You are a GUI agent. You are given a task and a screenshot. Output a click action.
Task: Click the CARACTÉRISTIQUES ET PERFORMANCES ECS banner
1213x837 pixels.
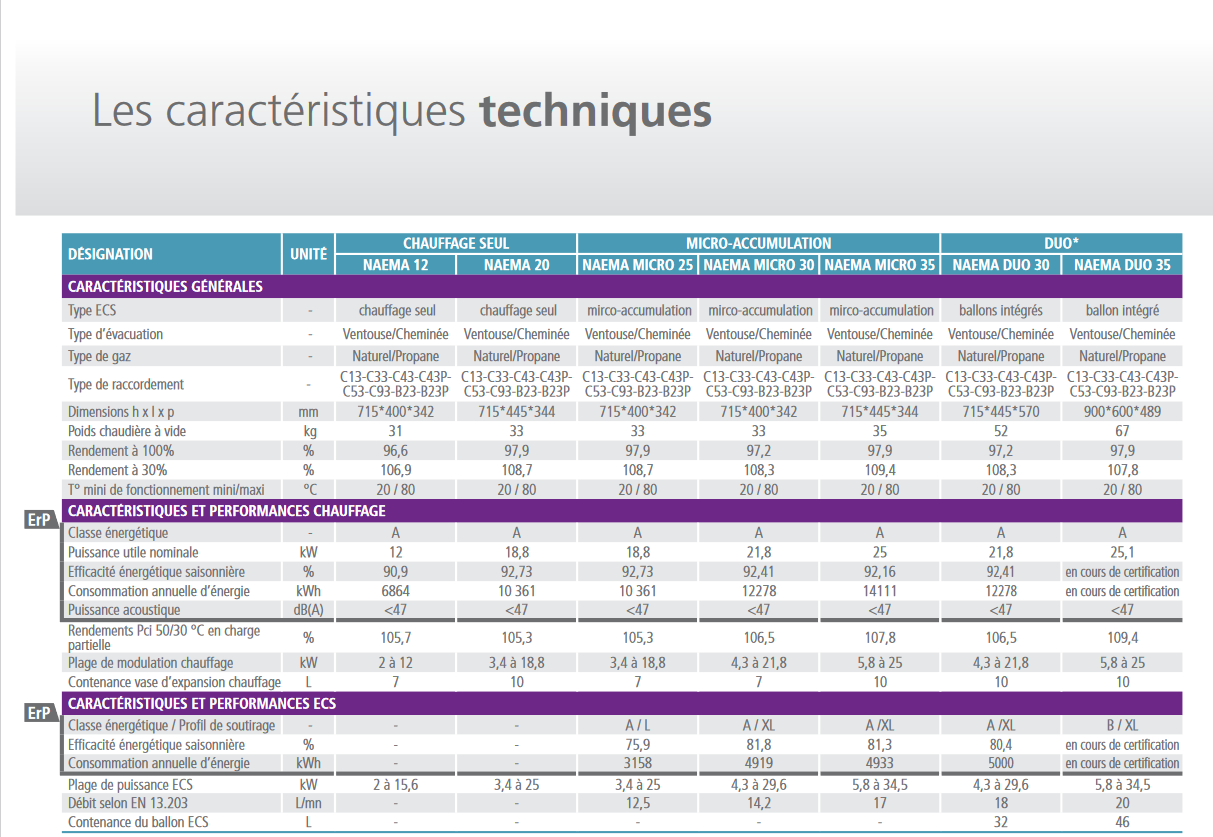[x=622, y=704]
